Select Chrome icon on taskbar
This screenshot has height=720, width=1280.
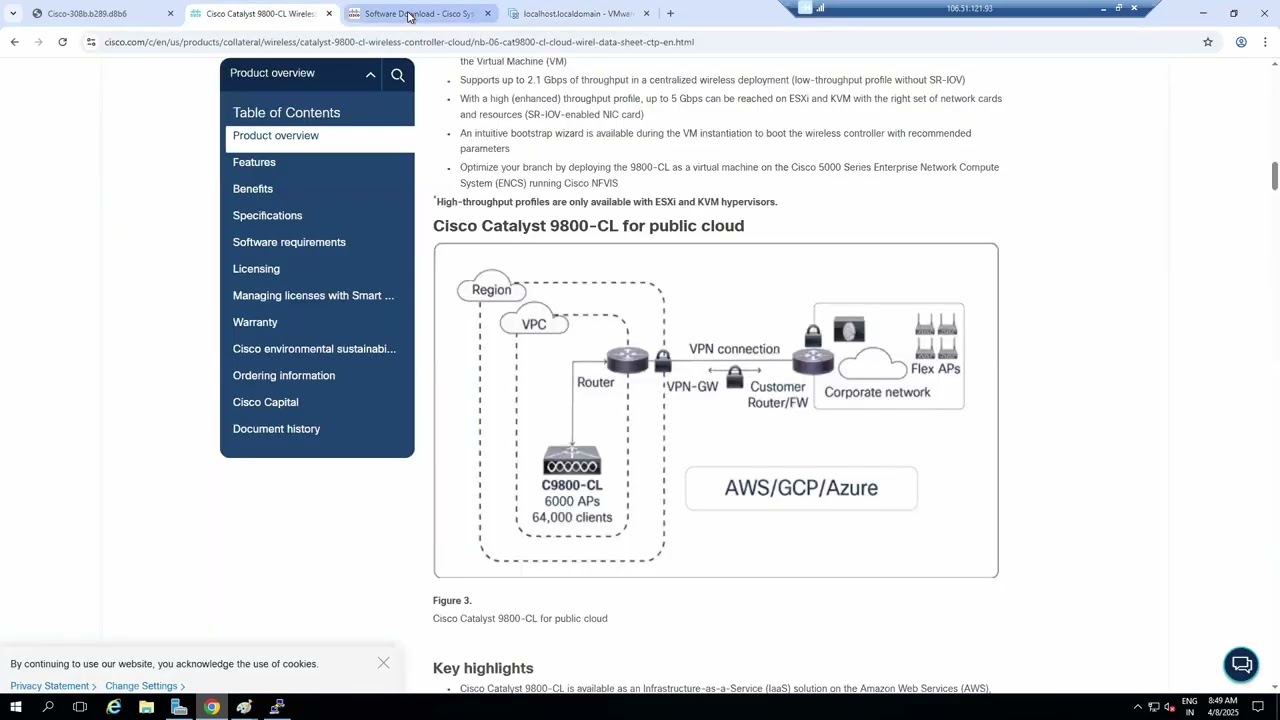[212, 707]
